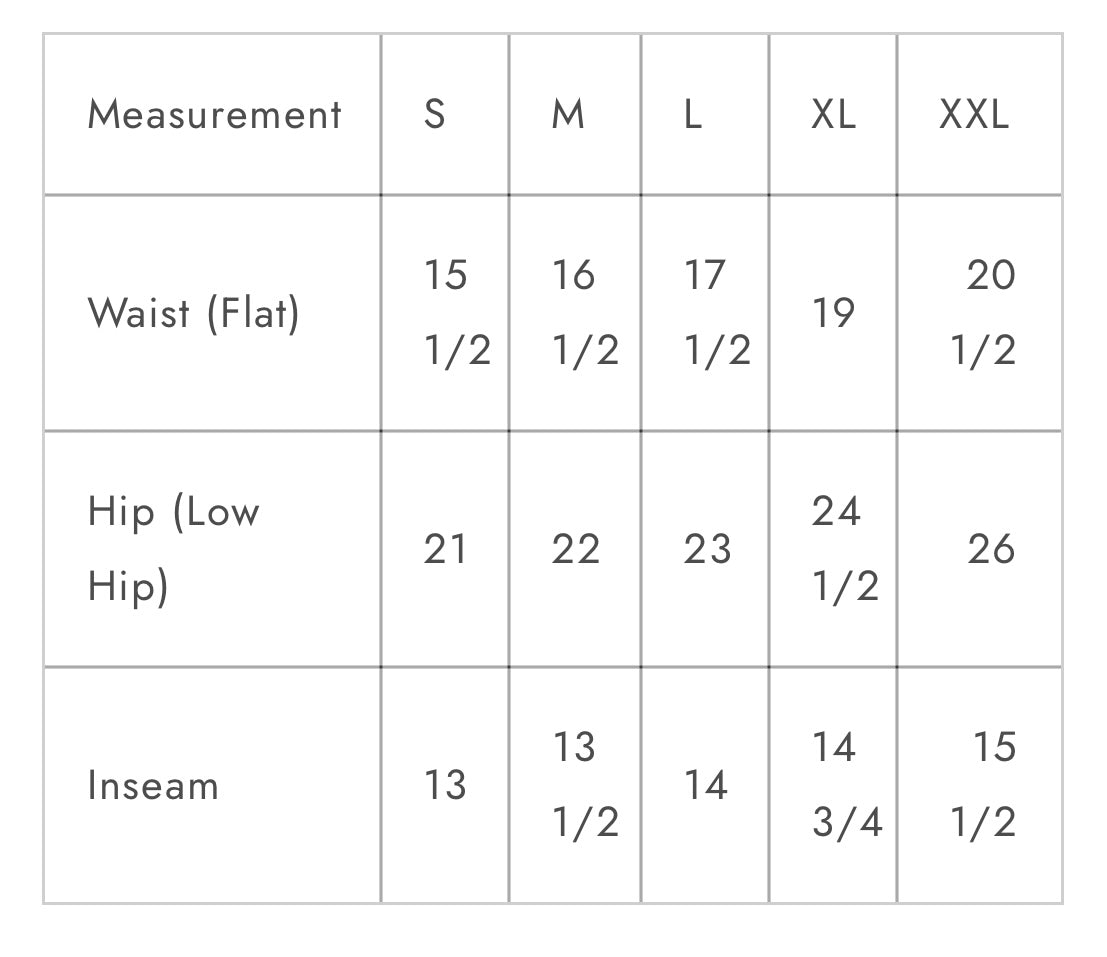Select the XXL size column header
The width and height of the screenshot is (1107, 957).
pyautogui.click(x=974, y=114)
